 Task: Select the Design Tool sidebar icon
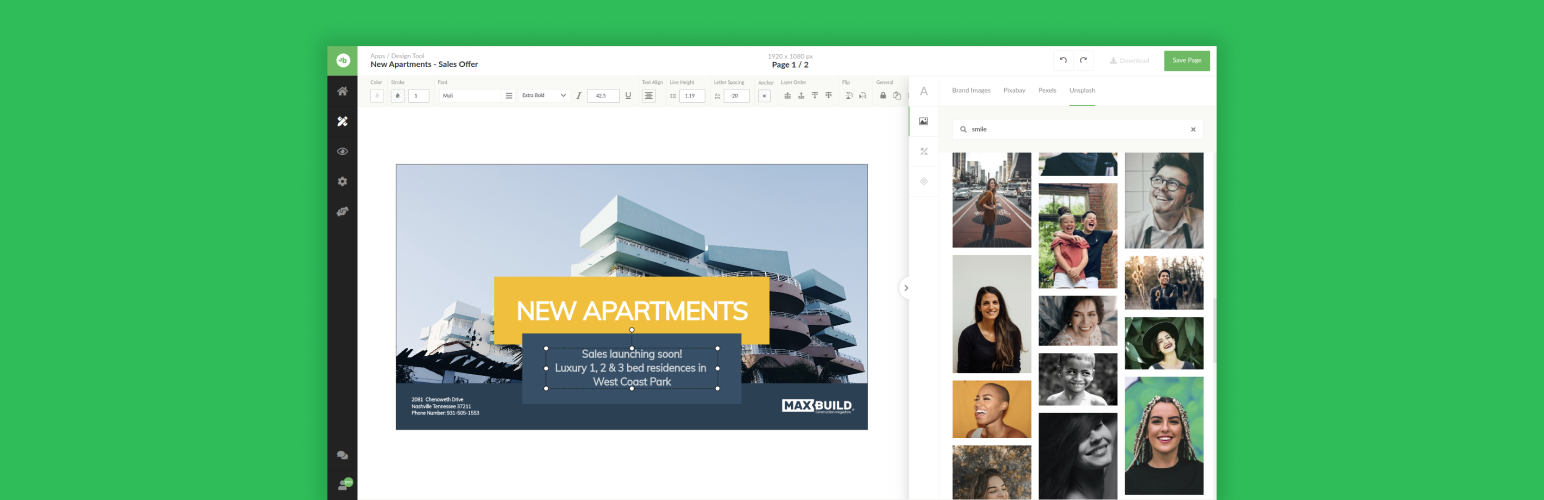342,121
